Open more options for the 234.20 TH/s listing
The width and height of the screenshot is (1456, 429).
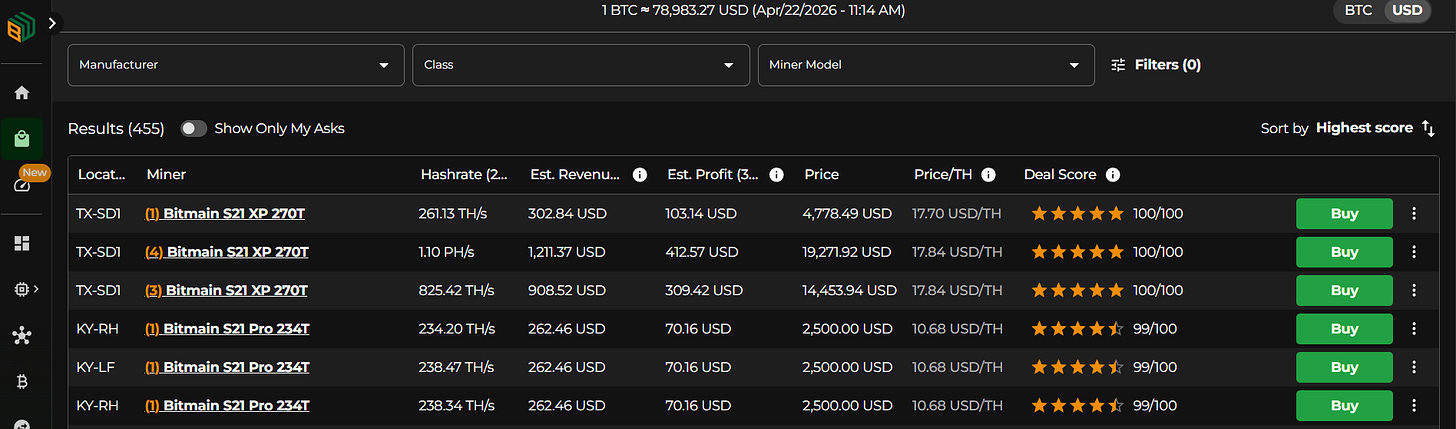pos(1414,329)
